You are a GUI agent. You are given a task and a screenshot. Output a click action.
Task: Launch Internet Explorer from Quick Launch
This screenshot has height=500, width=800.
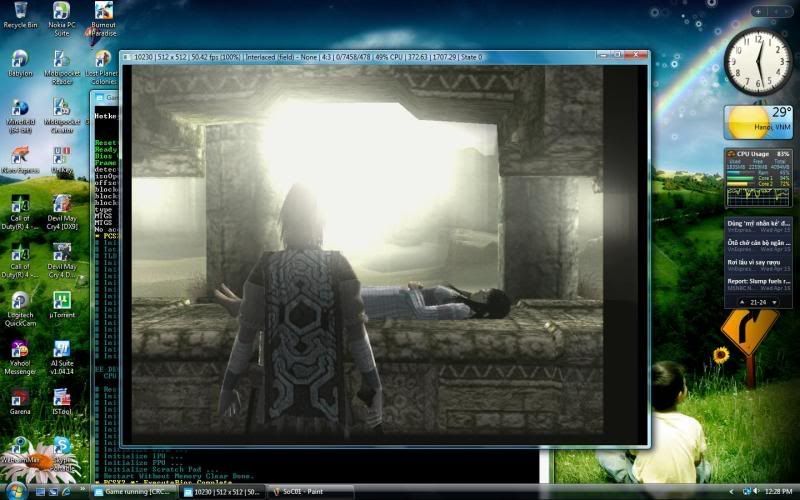coord(66,492)
